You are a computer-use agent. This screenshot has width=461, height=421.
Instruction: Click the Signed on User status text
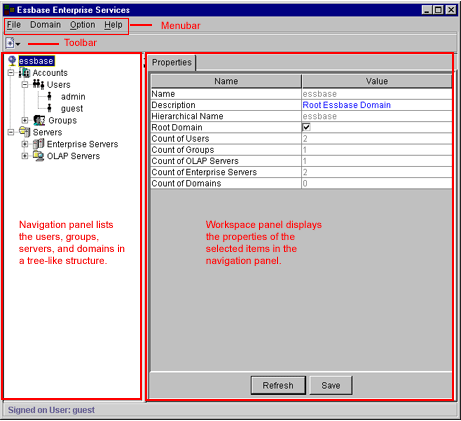click(51, 410)
